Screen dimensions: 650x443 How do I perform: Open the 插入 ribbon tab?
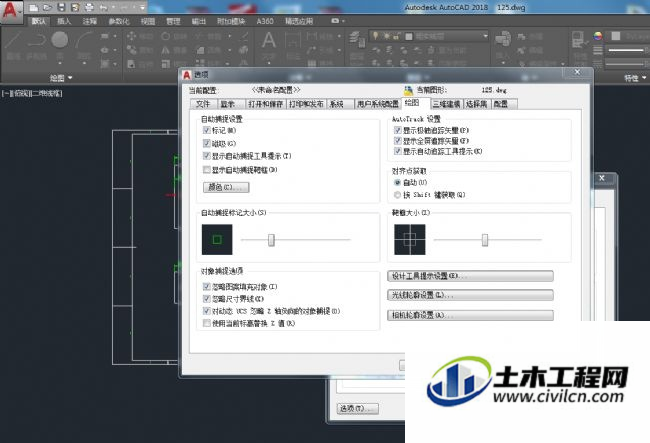point(64,21)
